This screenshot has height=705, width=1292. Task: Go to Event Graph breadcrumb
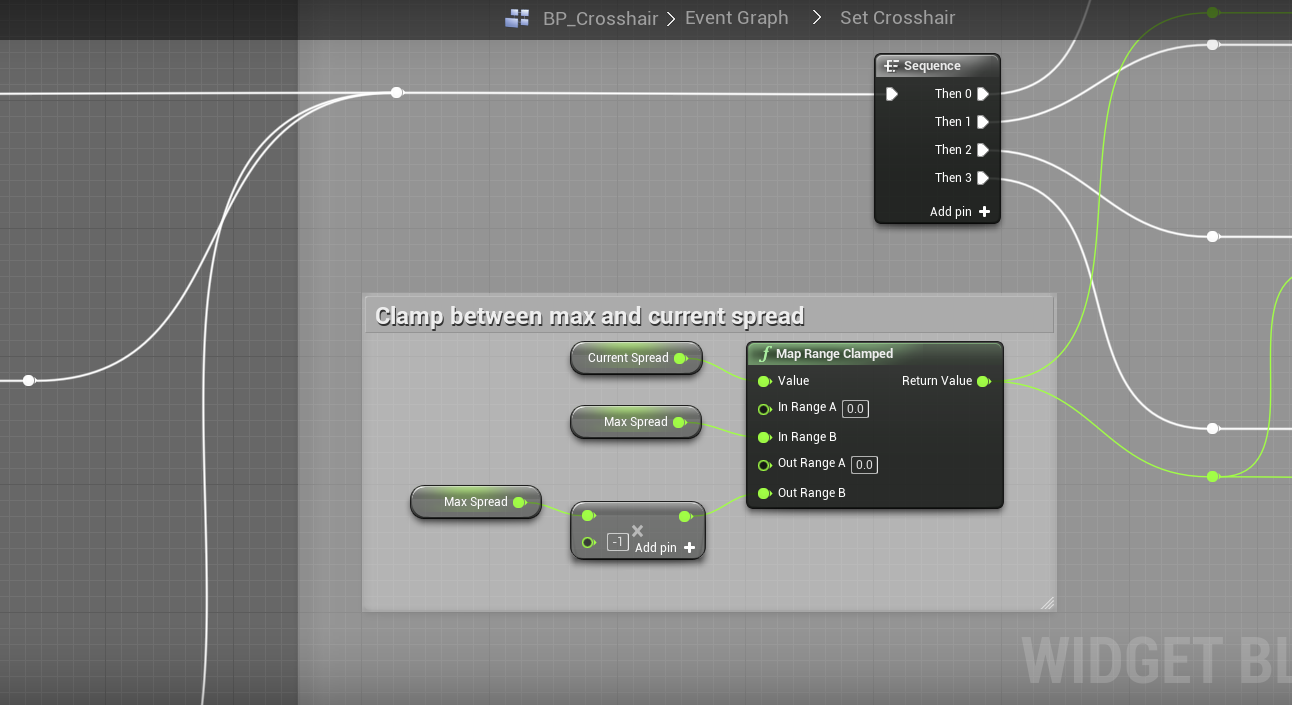tap(737, 18)
